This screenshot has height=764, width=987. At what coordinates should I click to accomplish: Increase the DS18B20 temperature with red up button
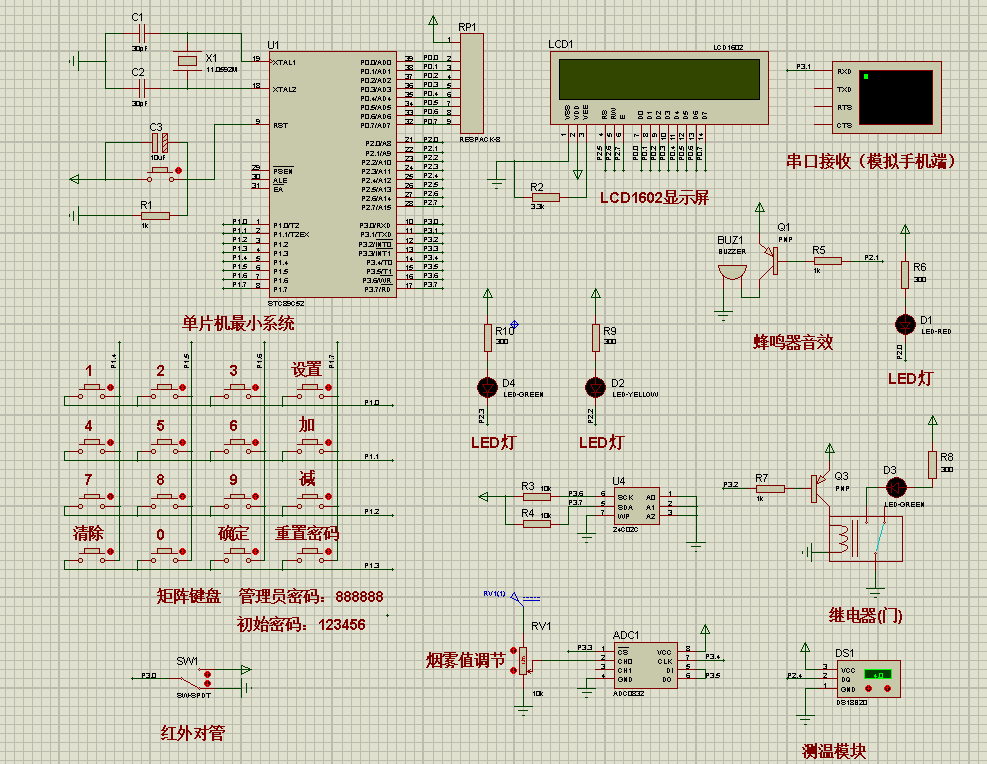(x=888, y=688)
